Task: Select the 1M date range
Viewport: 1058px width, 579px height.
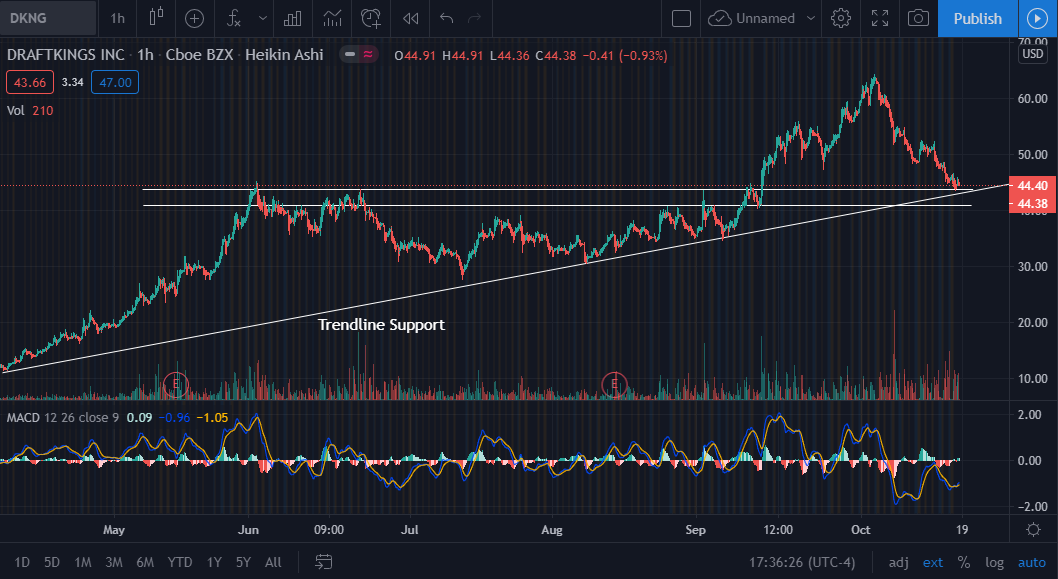Action: (83, 562)
